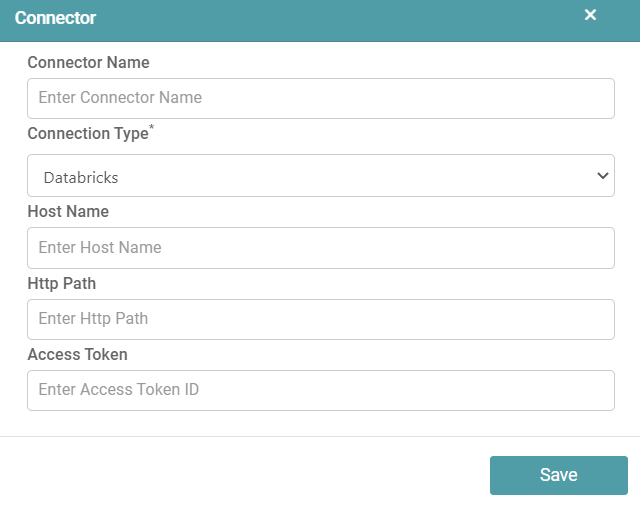Click the "Connection Type" field label
The height and width of the screenshot is (507, 640).
tap(87, 134)
